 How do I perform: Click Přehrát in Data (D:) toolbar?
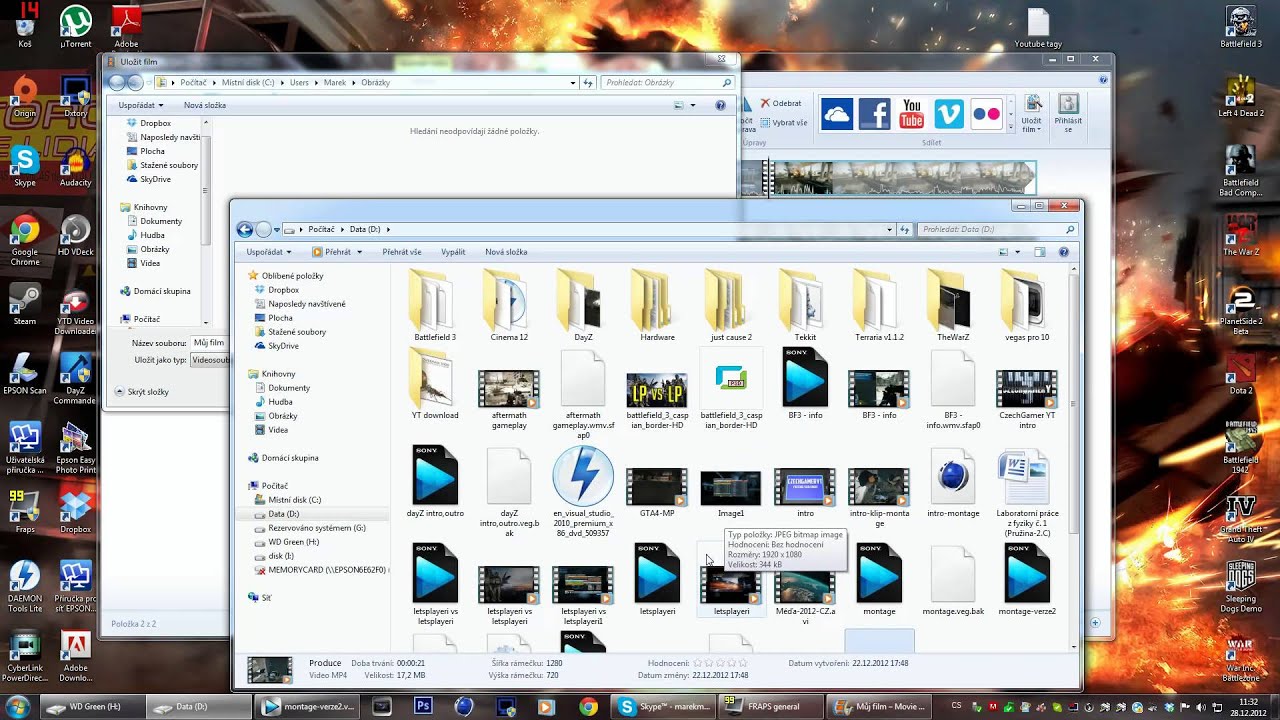(332, 252)
